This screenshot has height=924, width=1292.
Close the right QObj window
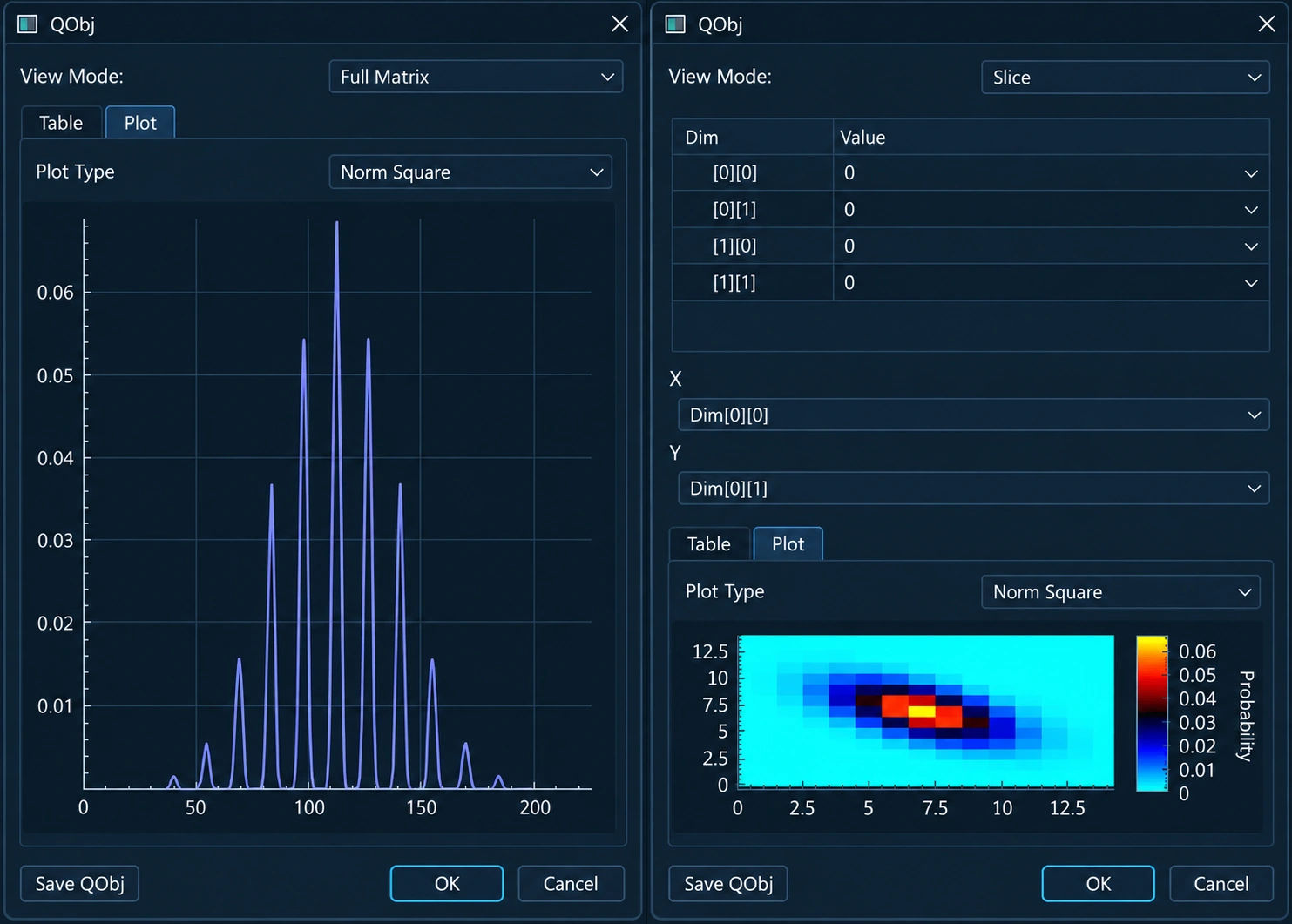point(1267,24)
